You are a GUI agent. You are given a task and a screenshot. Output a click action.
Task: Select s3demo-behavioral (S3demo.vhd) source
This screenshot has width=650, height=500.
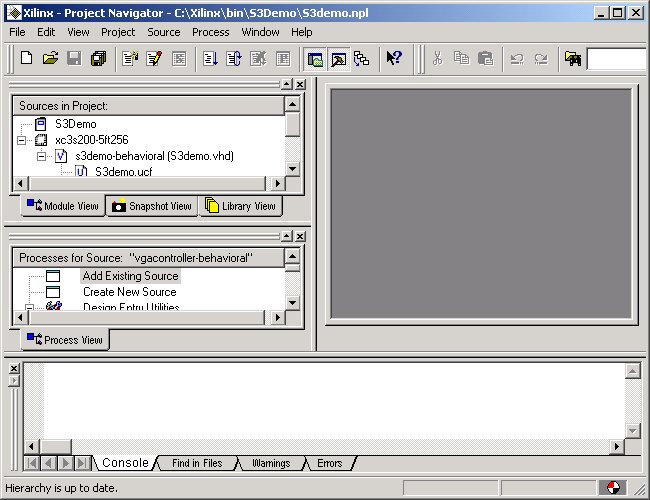154,156
